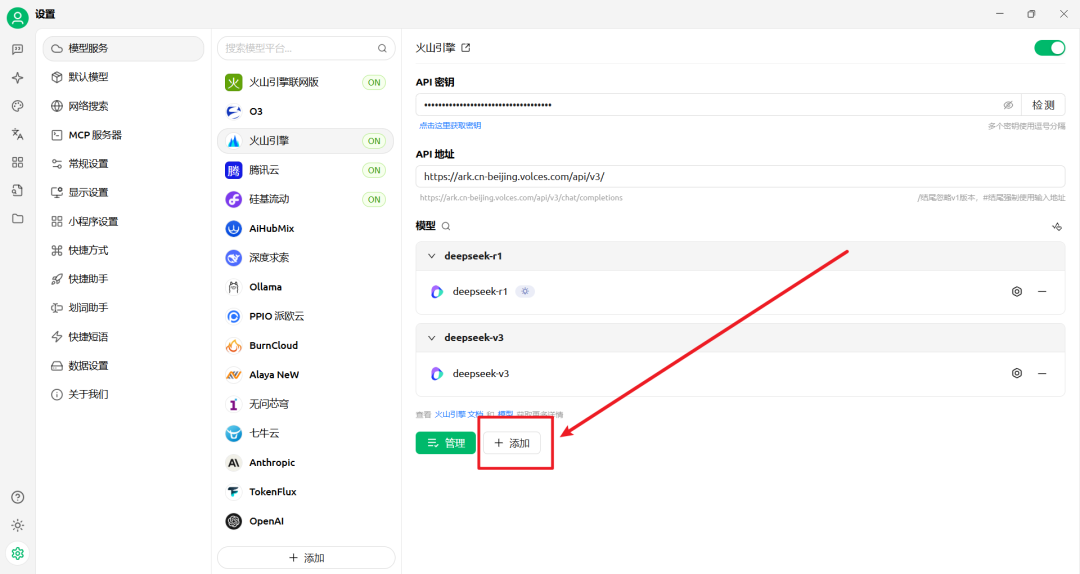
Task: Select 深度求索 provider
Action: (x=306, y=258)
